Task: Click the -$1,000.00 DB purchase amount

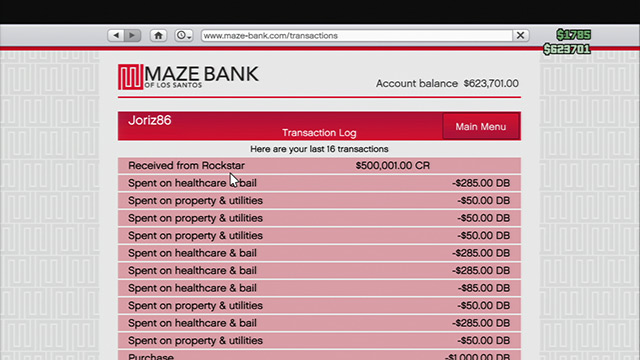Action: click(x=477, y=356)
